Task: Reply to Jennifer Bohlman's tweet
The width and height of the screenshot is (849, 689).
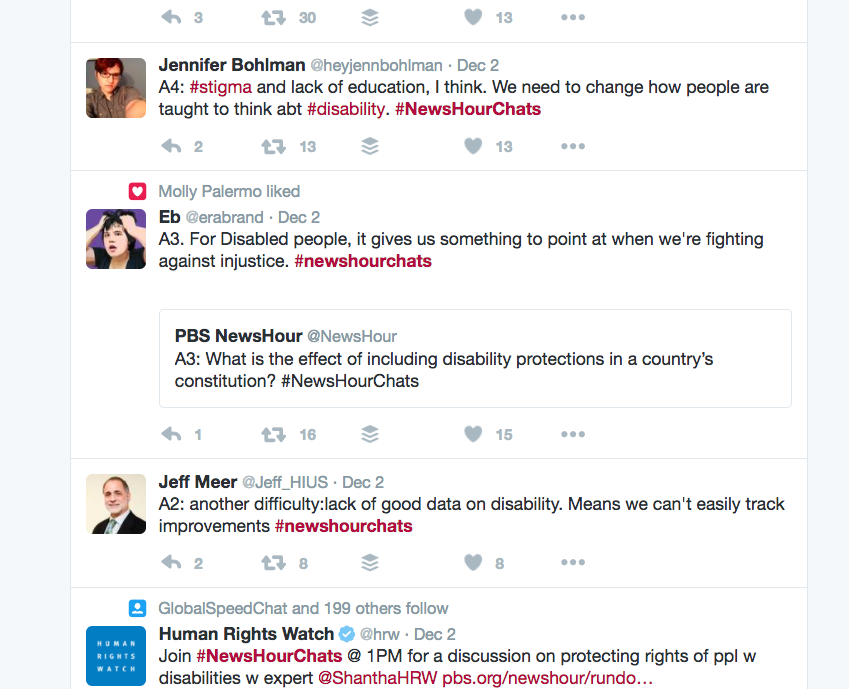Action: (x=171, y=146)
